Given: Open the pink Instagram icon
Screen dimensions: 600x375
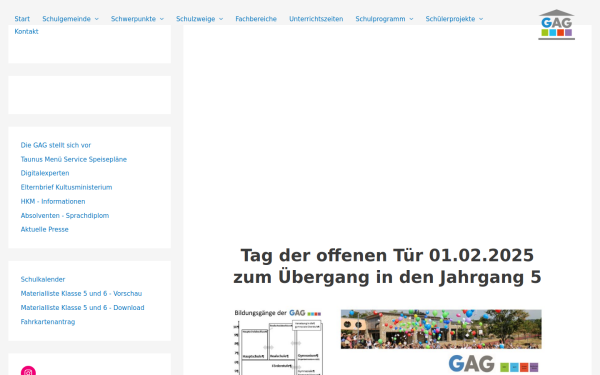Looking at the screenshot, I should click(28, 371).
